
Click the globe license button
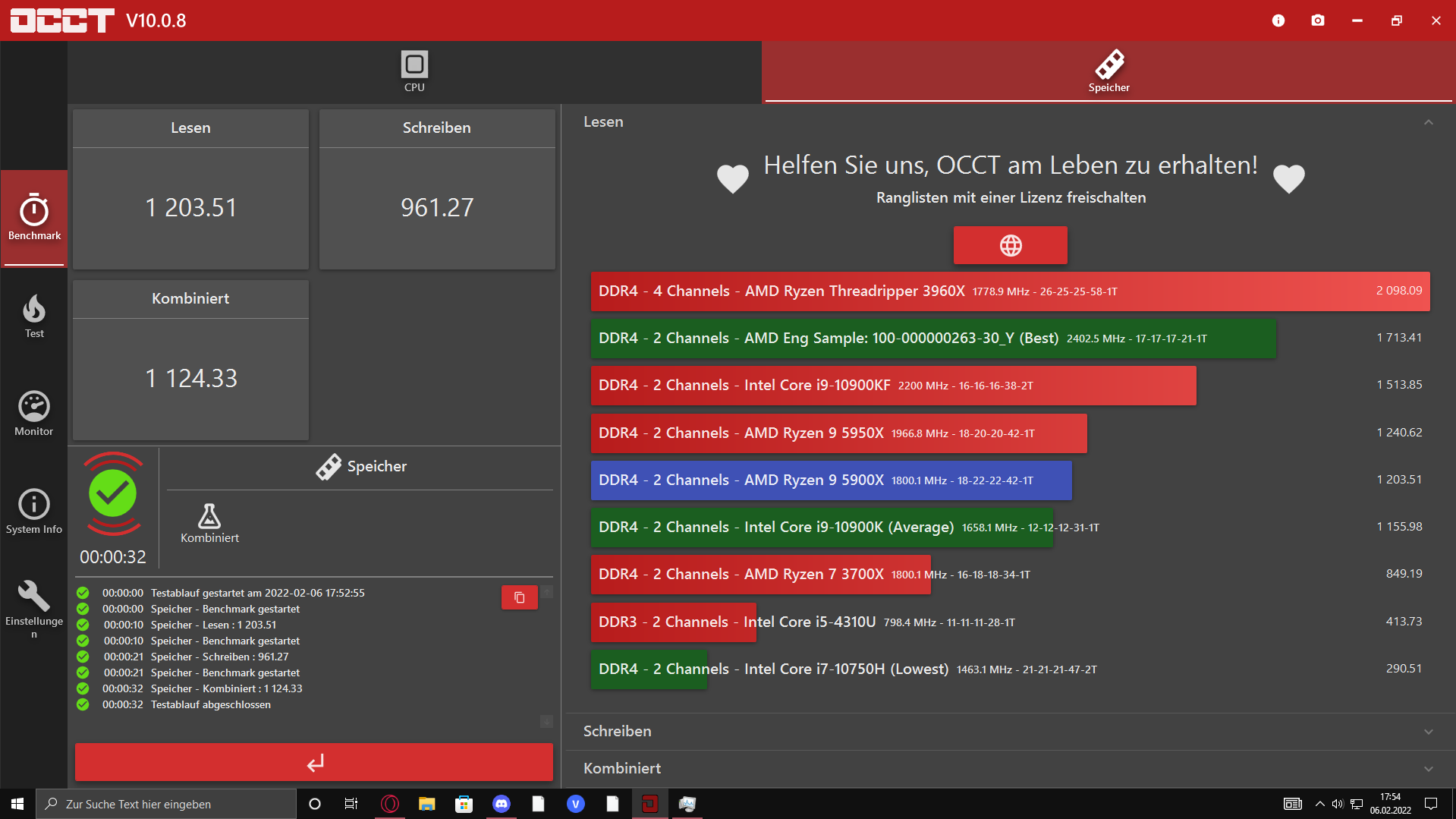tap(1010, 245)
